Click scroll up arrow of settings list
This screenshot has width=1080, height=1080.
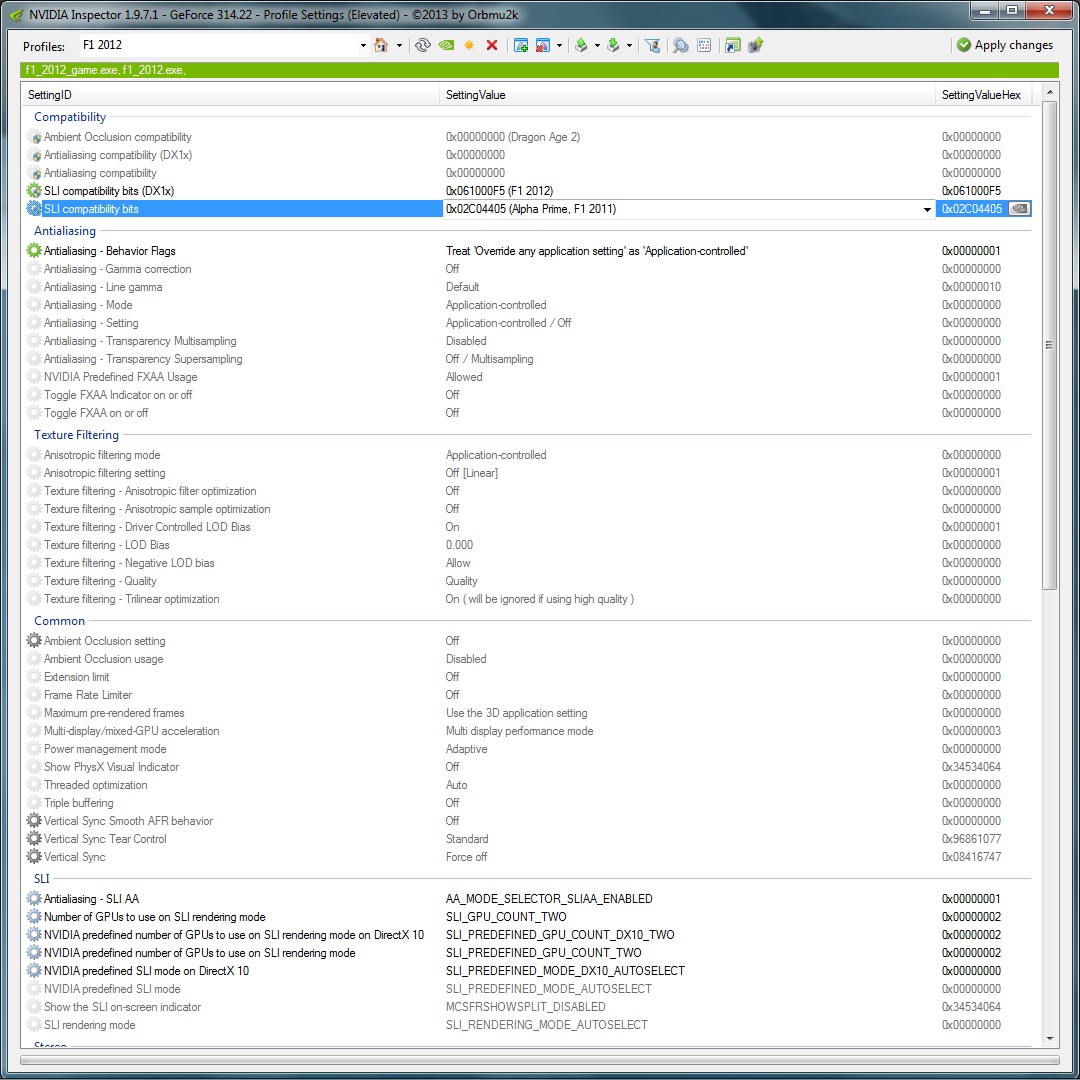point(1049,92)
